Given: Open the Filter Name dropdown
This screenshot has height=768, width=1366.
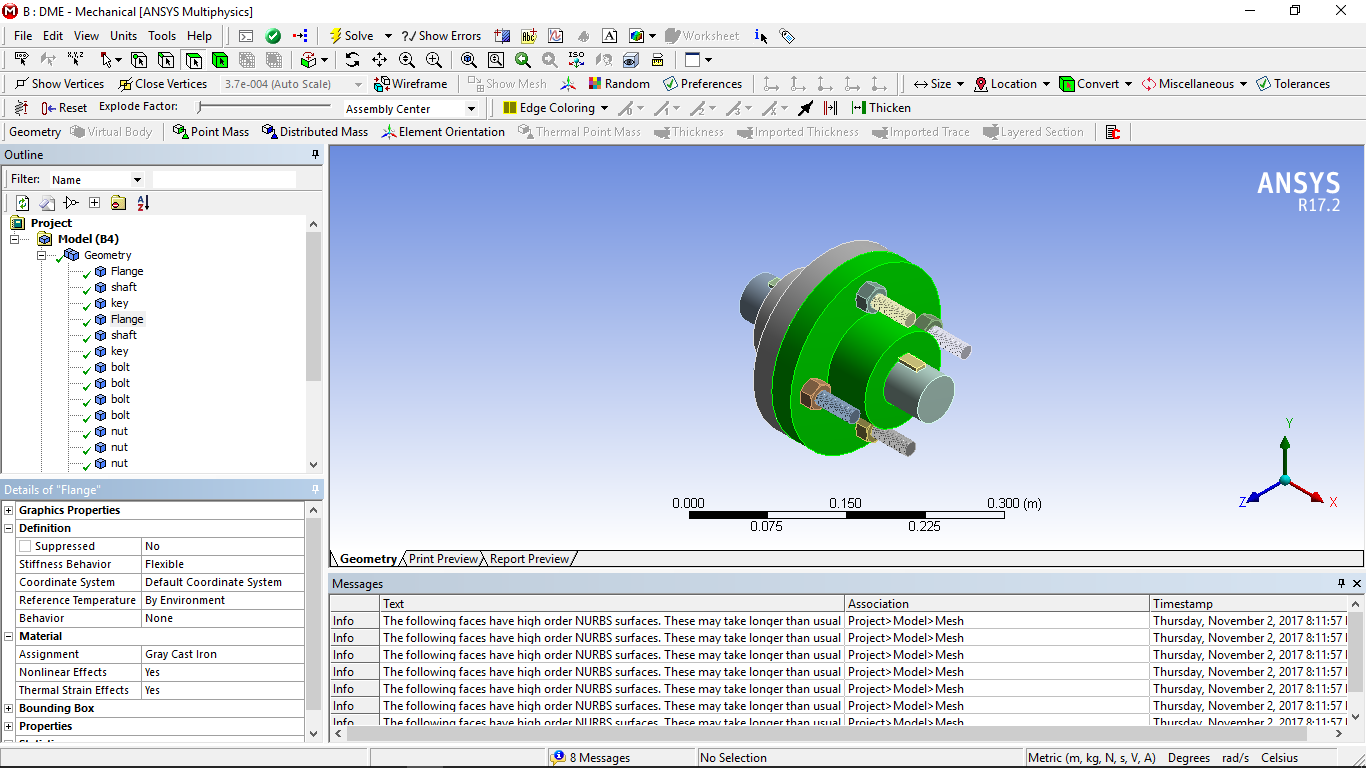Looking at the screenshot, I should [x=137, y=180].
